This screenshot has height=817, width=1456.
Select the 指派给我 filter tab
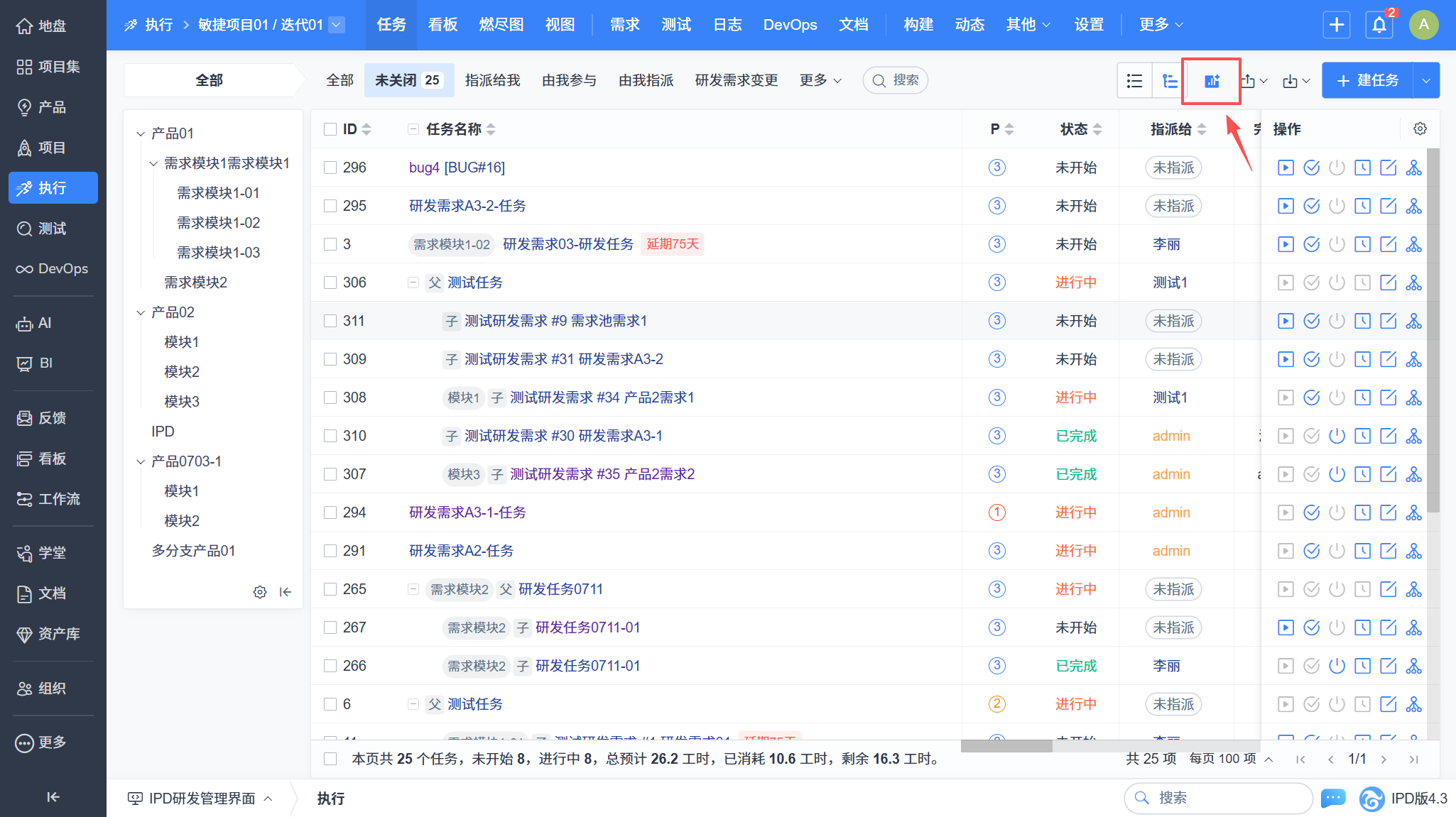[492, 80]
